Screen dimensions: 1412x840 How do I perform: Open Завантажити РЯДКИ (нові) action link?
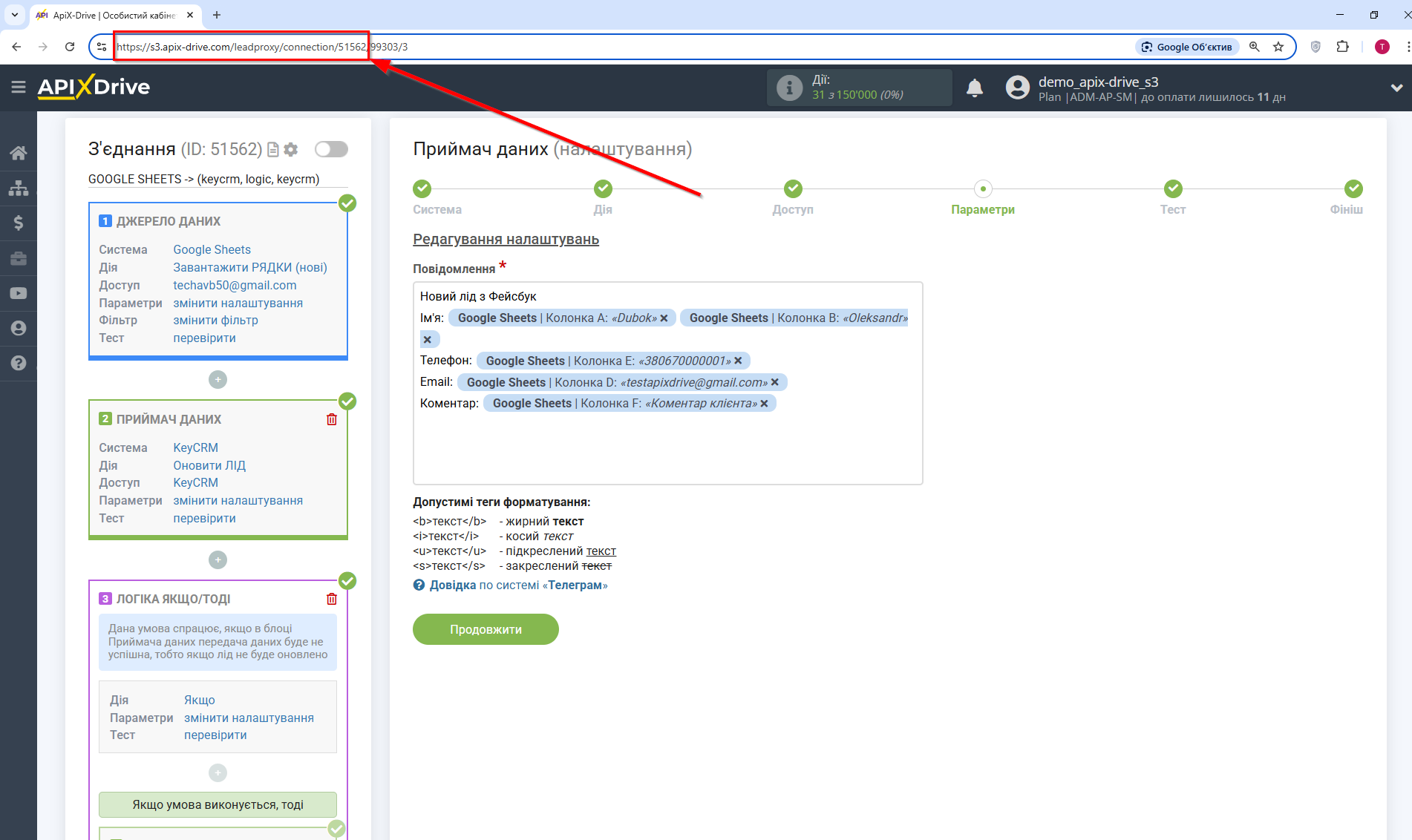pyautogui.click(x=250, y=267)
